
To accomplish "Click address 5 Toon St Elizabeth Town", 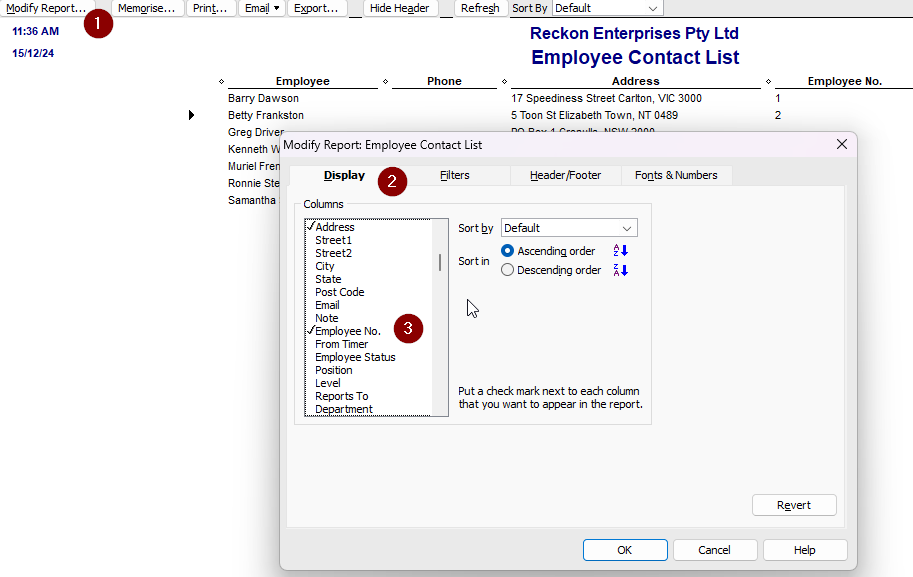I will [594, 115].
